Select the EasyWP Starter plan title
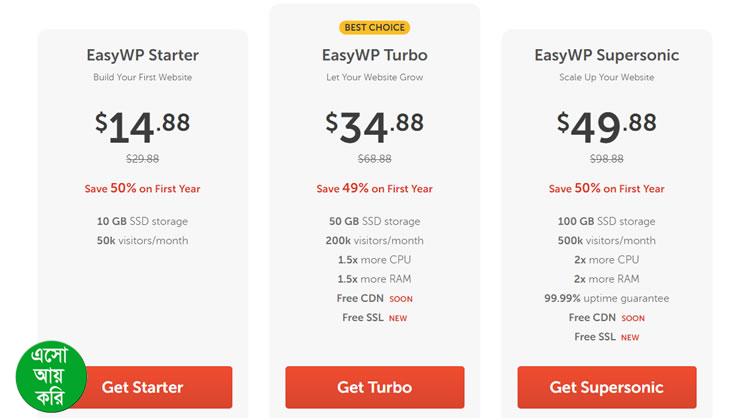The image size is (750, 420). click(142, 55)
